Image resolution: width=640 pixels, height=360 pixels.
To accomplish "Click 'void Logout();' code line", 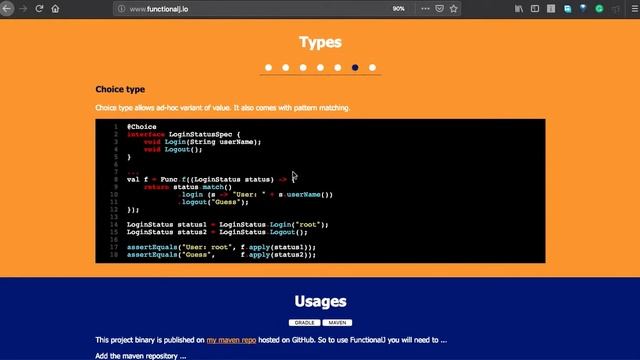I will [173, 149].
